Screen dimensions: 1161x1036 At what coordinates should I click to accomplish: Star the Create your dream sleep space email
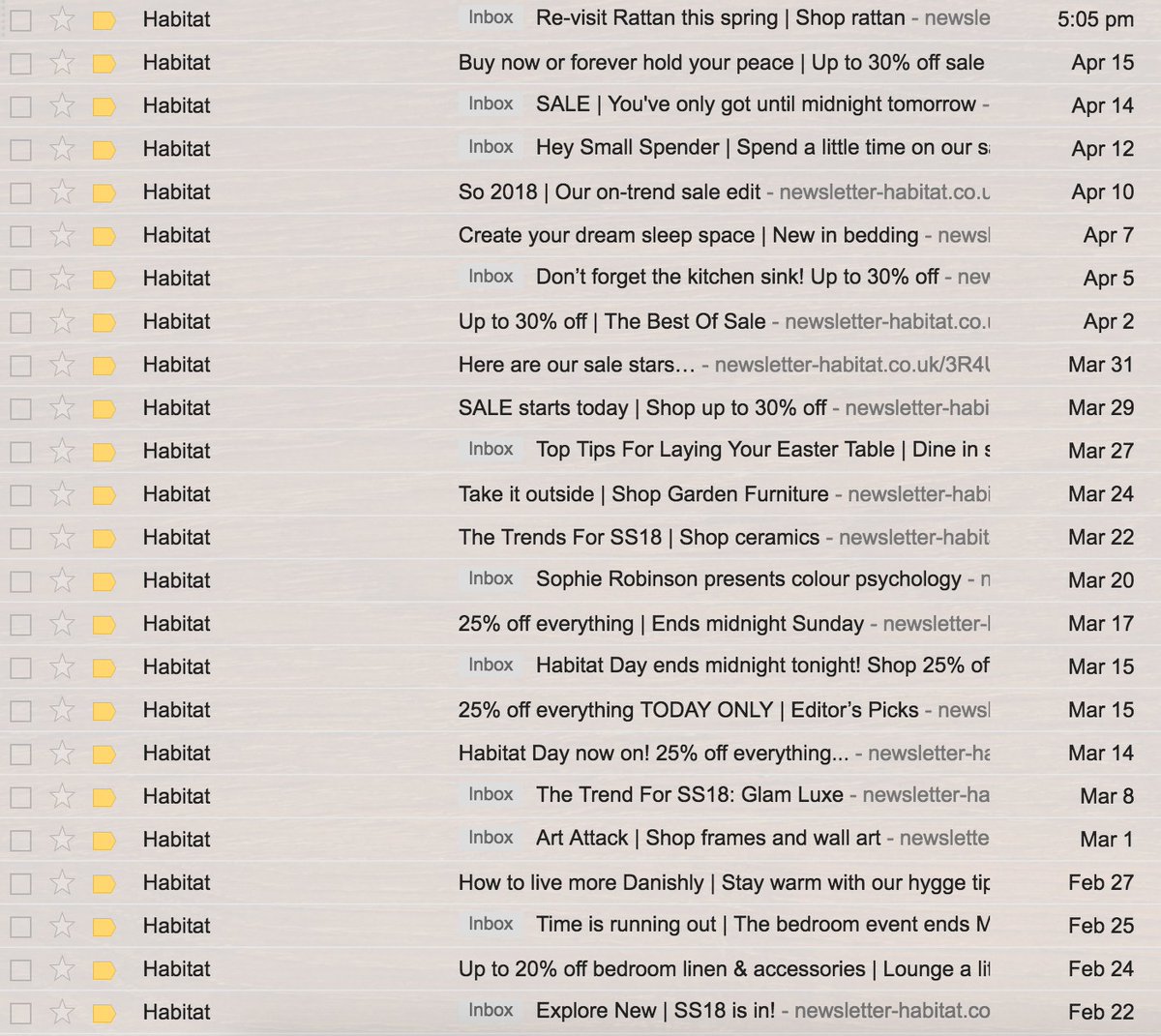pyautogui.click(x=62, y=235)
